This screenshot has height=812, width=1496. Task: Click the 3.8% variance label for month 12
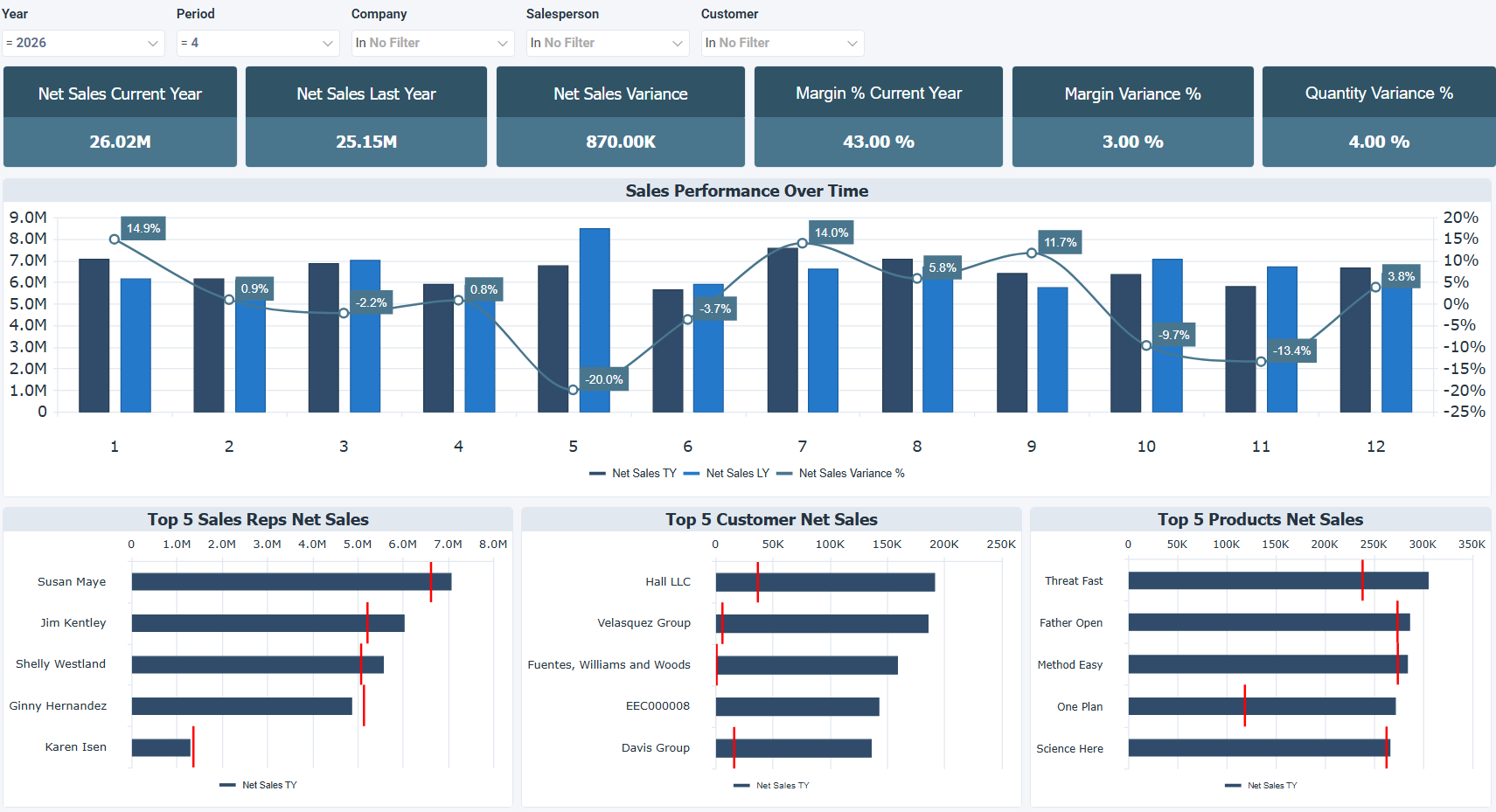point(1401,276)
